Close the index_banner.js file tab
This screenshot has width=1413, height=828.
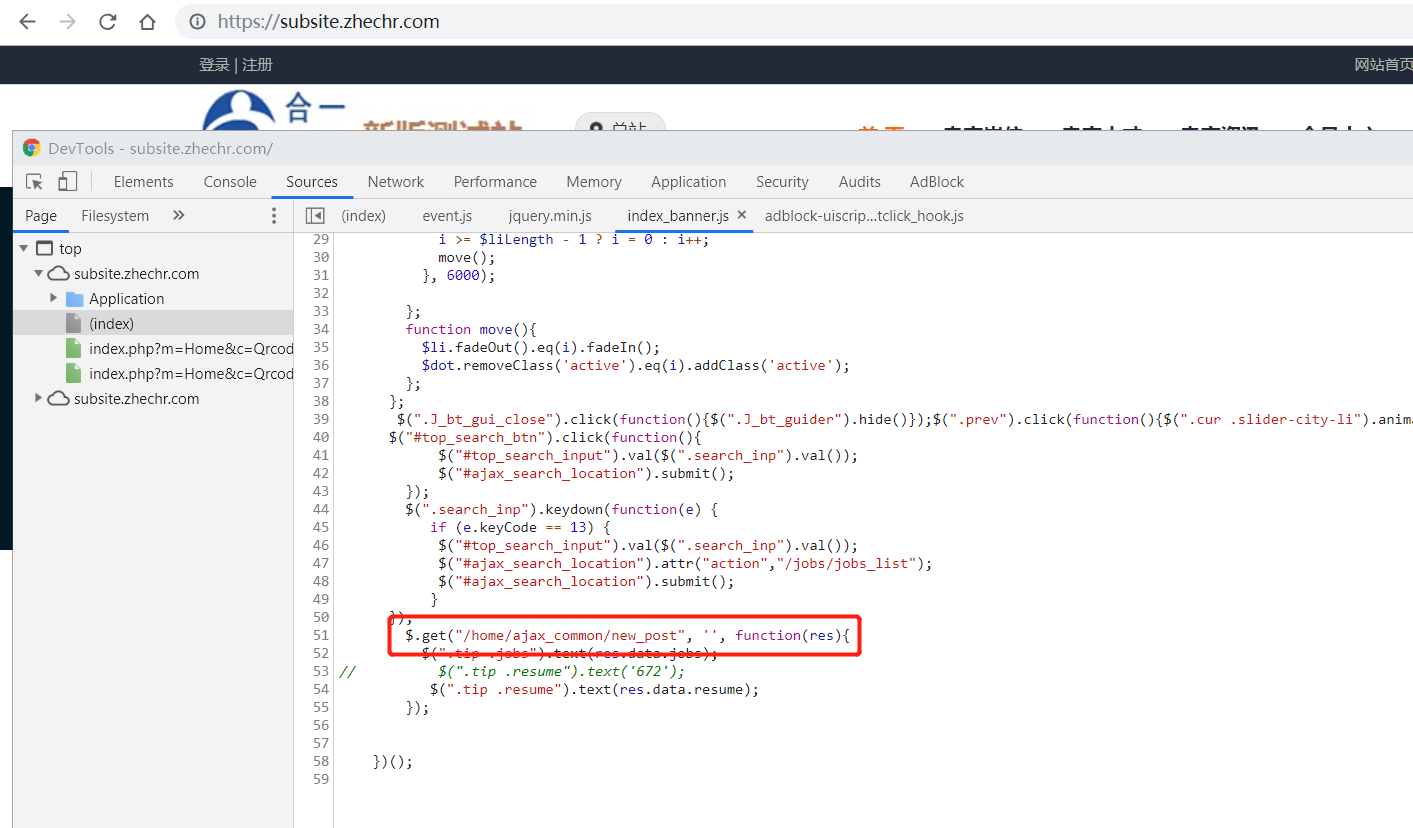click(x=741, y=215)
